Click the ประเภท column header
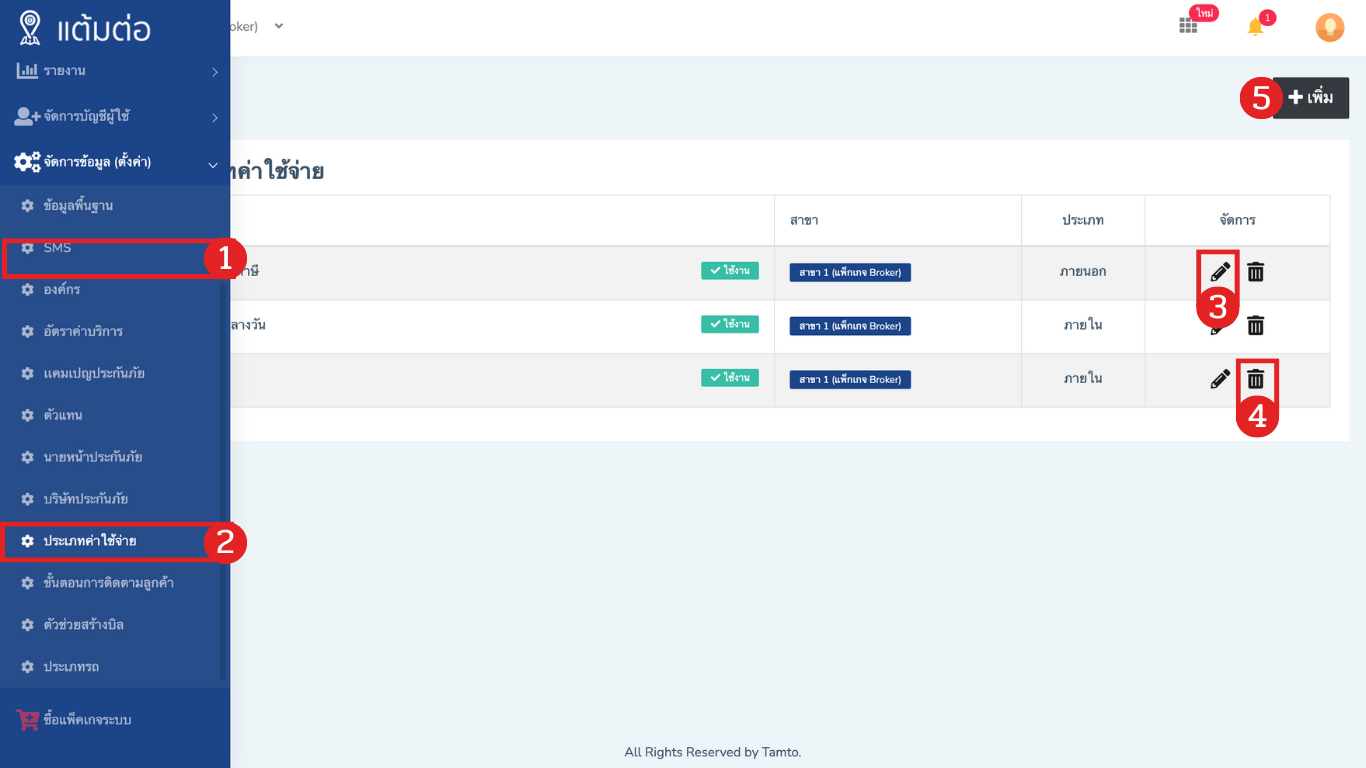1366x768 pixels. tap(1083, 220)
